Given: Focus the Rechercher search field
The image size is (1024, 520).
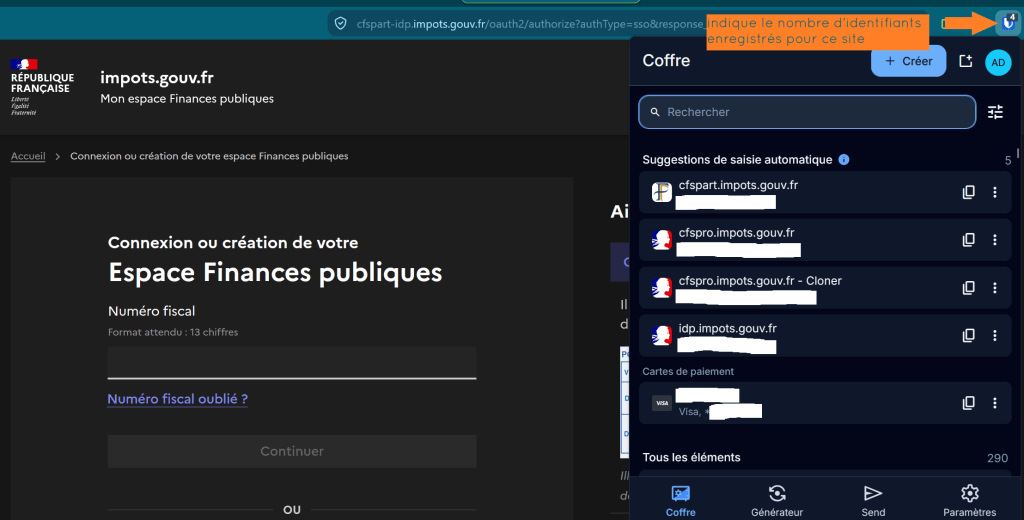Looking at the screenshot, I should click(807, 112).
